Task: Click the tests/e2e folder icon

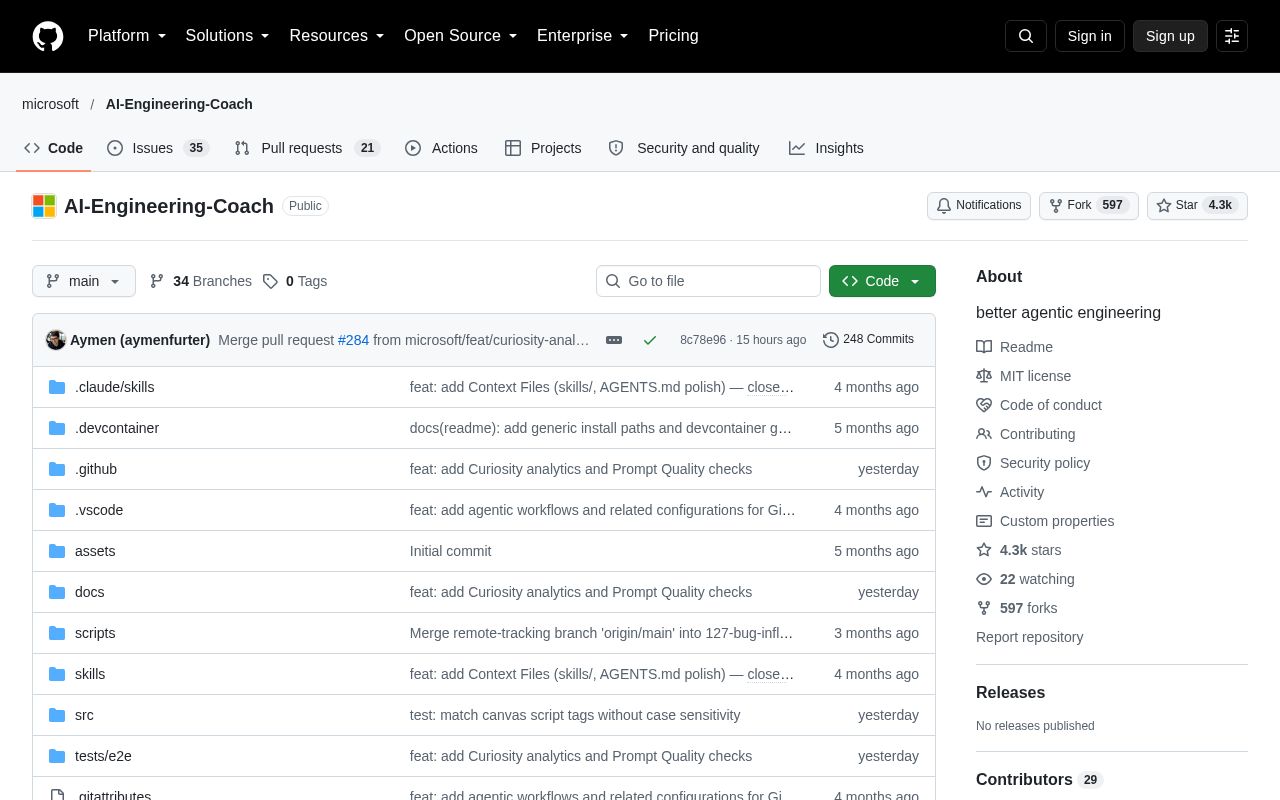Action: (57, 756)
